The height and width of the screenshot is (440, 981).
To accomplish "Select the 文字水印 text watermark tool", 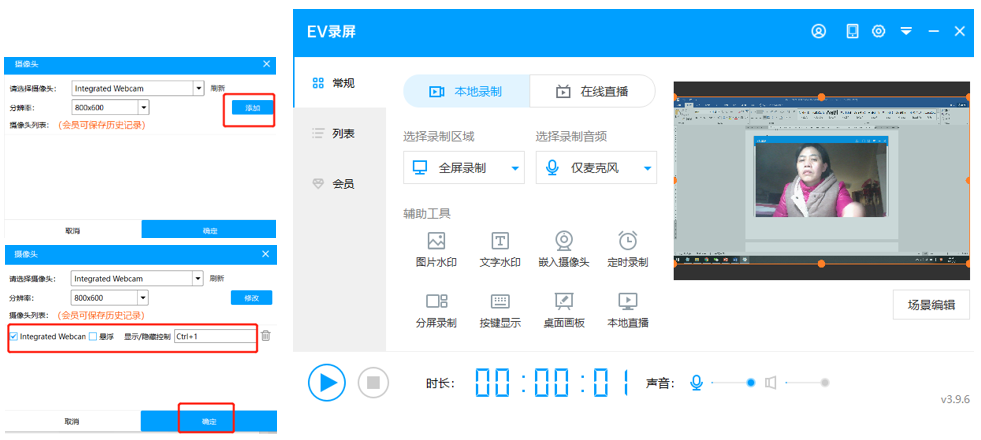I will tap(500, 249).
